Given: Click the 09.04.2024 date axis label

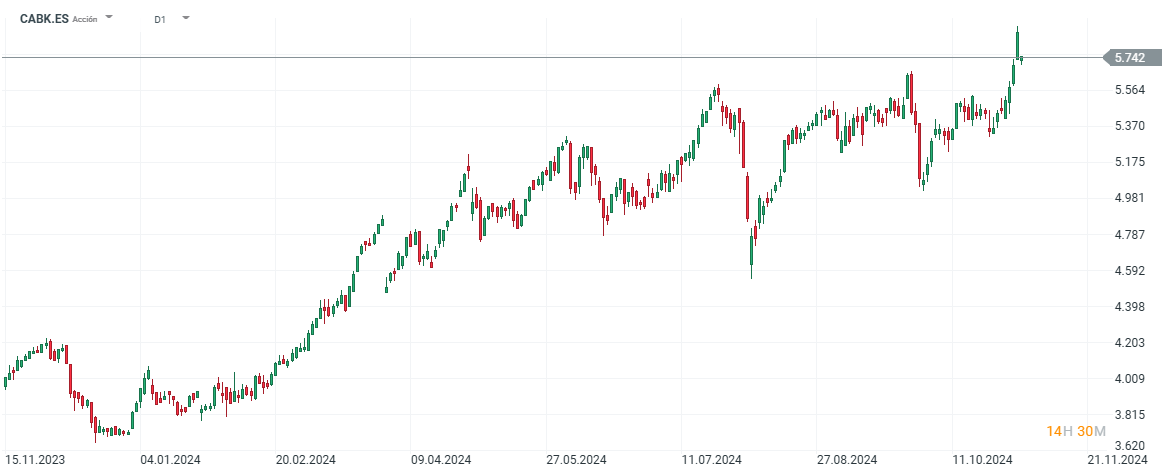Looking at the screenshot, I should 441,460.
